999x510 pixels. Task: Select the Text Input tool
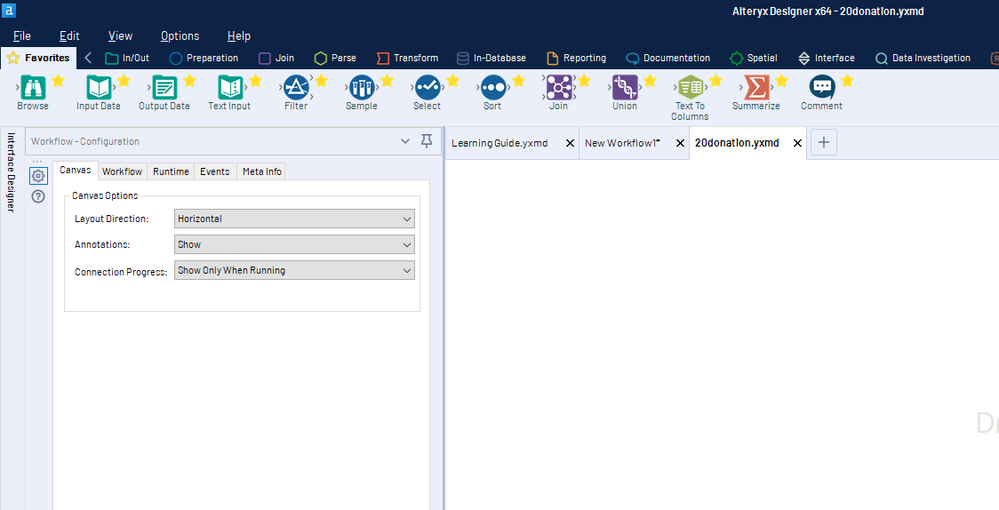point(229,87)
